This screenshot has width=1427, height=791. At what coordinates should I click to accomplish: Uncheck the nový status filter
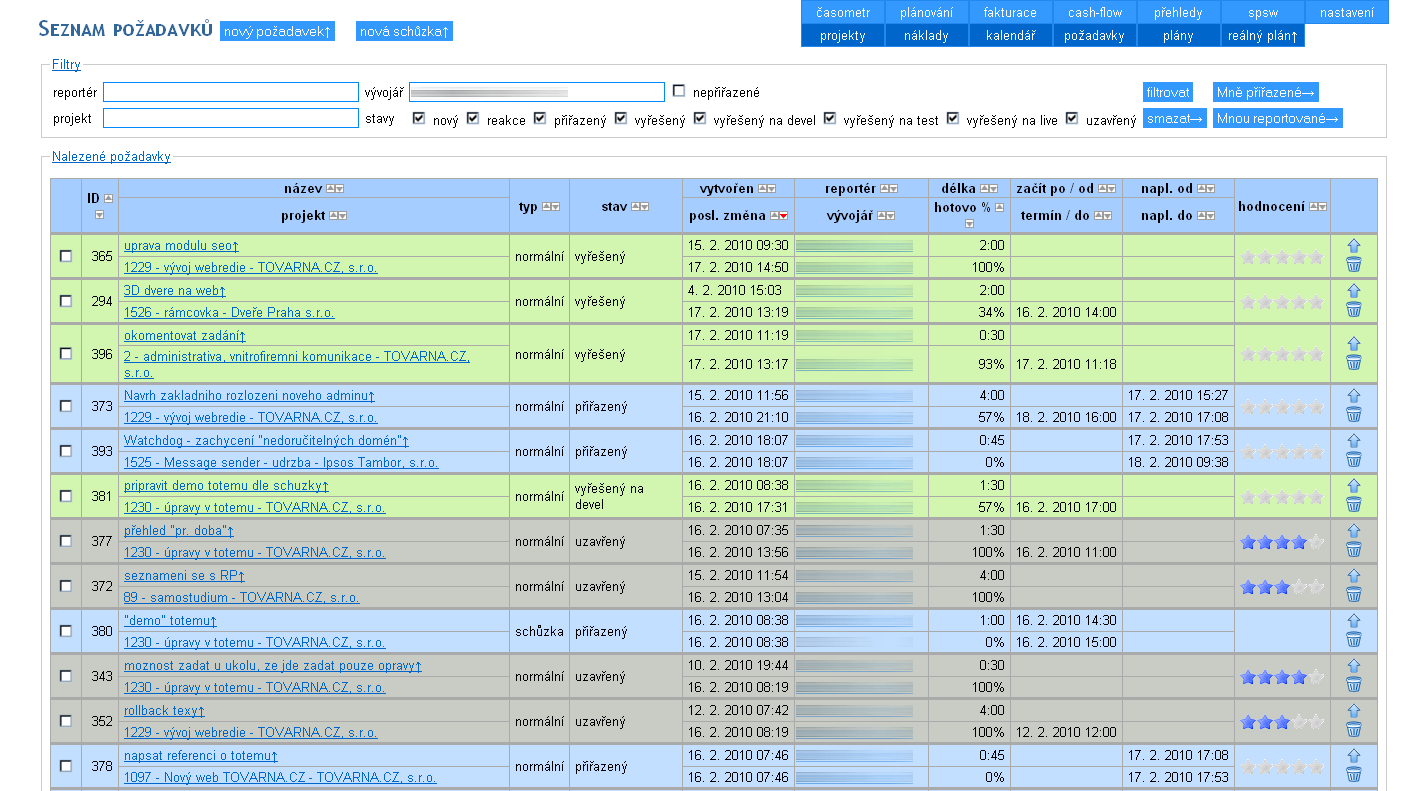pyautogui.click(x=419, y=118)
